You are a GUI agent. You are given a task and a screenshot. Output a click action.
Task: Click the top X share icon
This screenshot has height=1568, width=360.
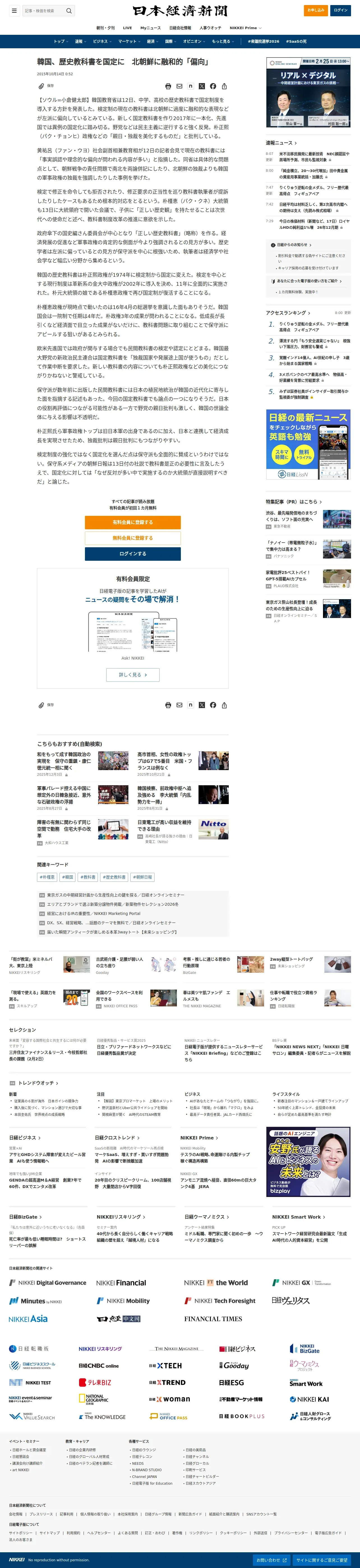(202, 86)
